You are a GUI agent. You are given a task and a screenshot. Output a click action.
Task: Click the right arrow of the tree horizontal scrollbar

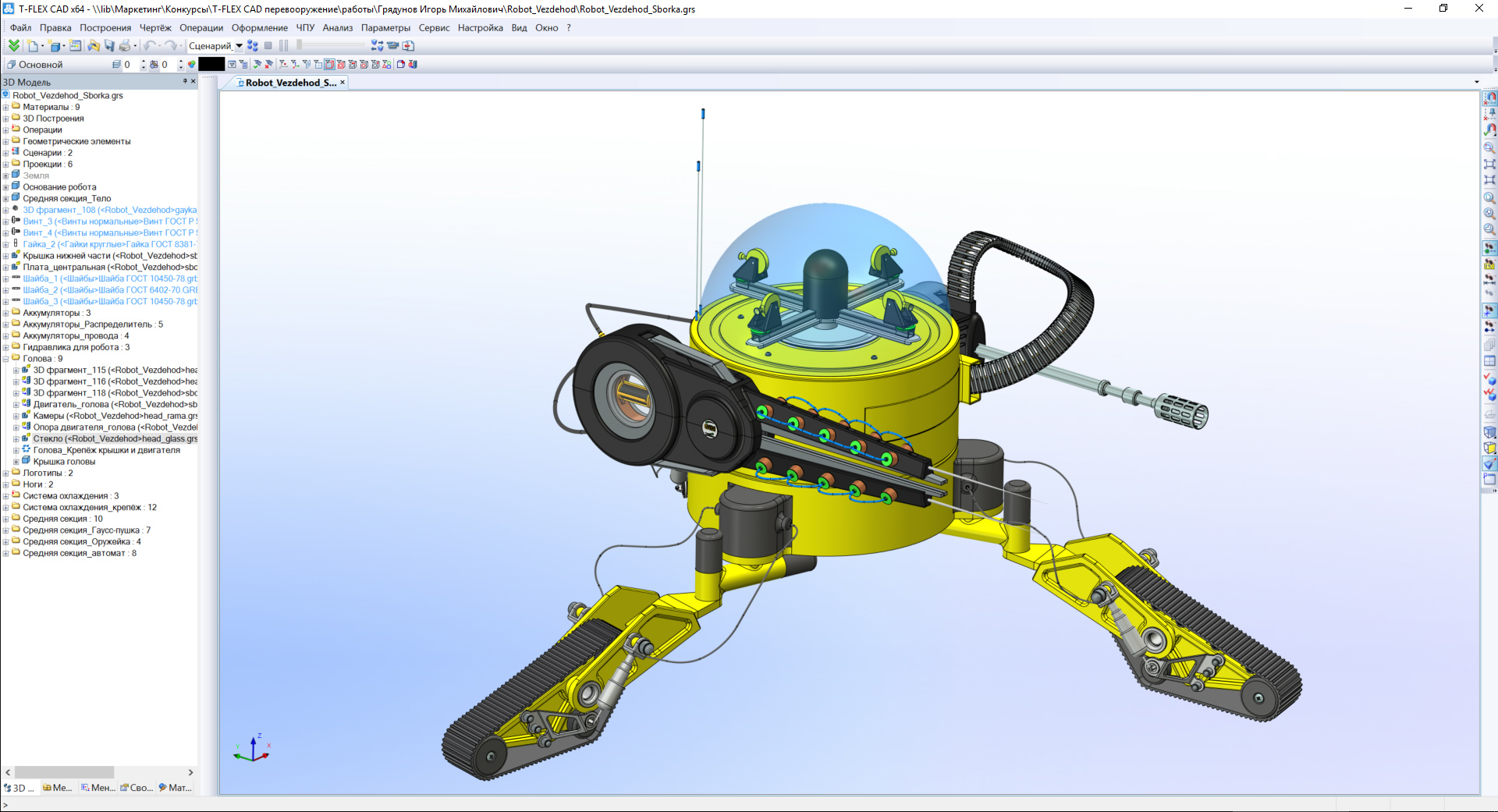point(190,772)
